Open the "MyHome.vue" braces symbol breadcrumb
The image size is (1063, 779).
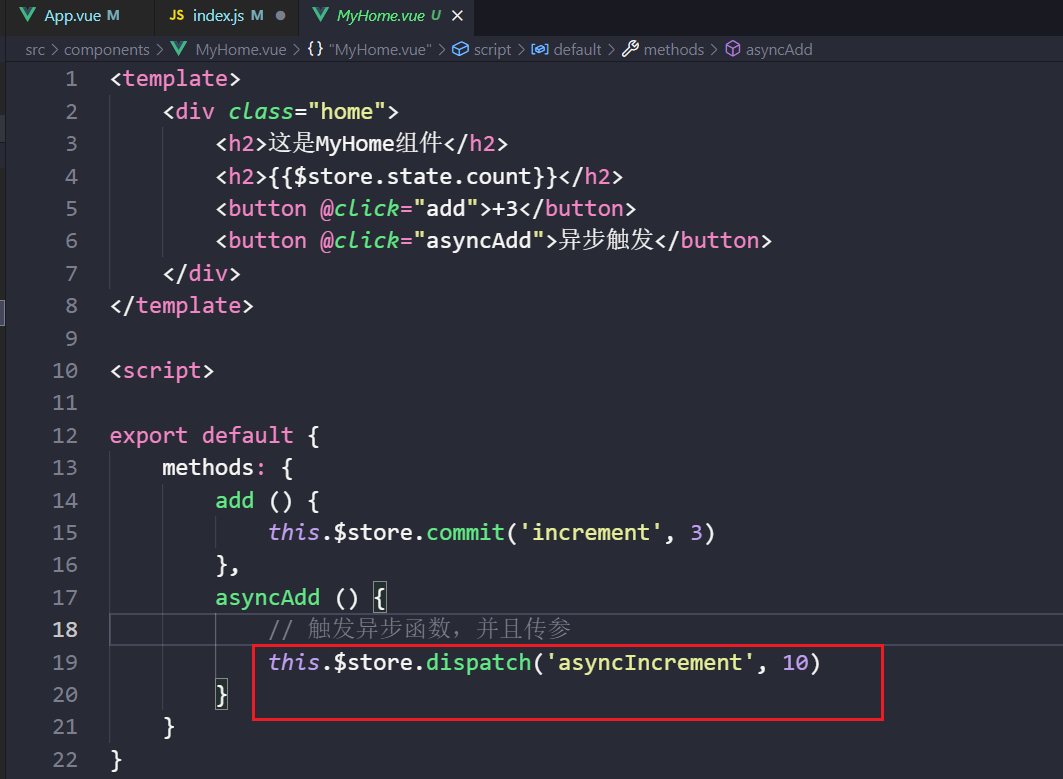380,49
